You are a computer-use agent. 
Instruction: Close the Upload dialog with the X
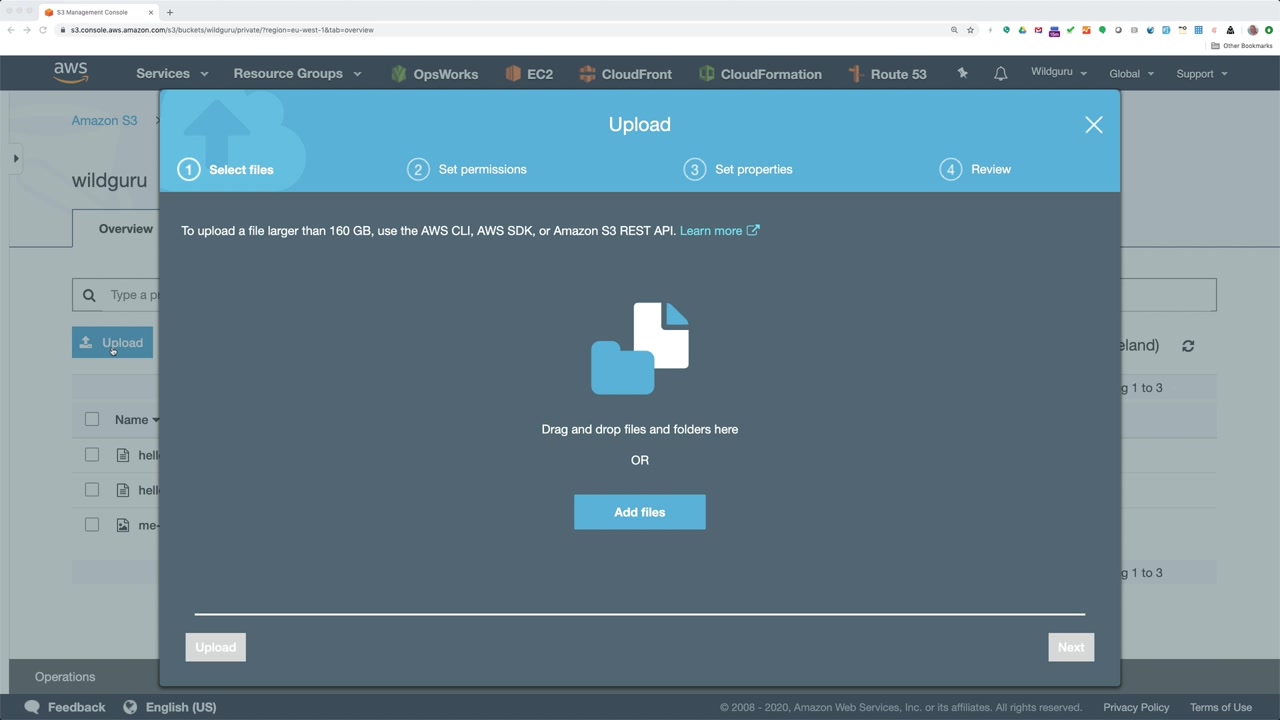click(x=1094, y=125)
